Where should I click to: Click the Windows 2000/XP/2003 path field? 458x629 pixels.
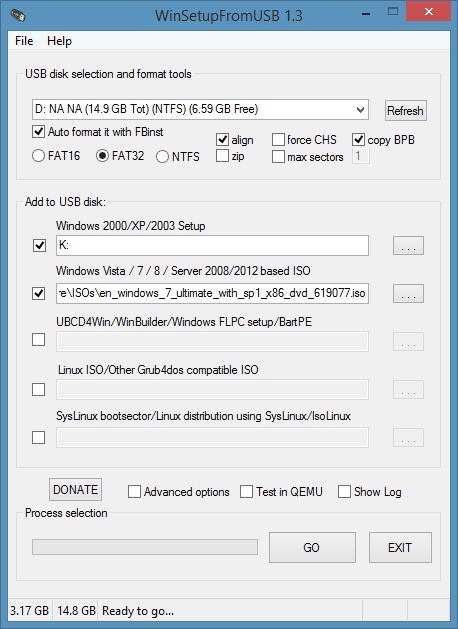(212, 245)
